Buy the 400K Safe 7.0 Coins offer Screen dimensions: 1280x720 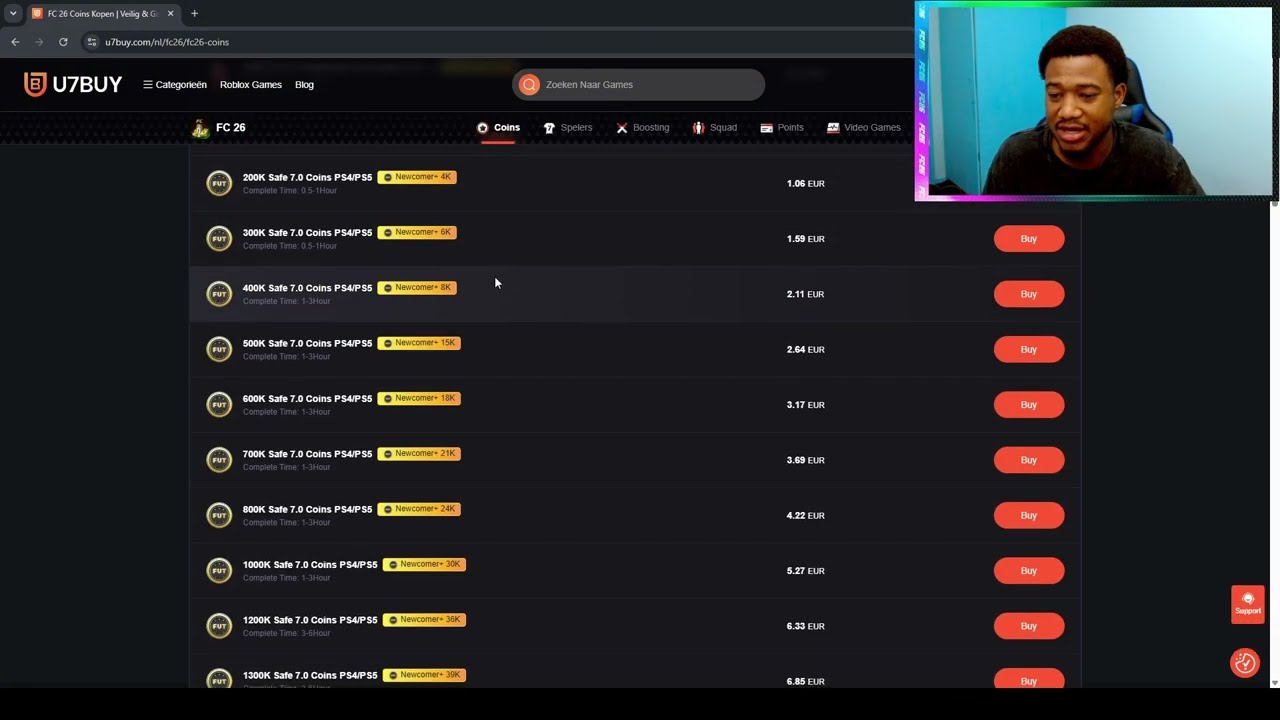click(x=1029, y=294)
